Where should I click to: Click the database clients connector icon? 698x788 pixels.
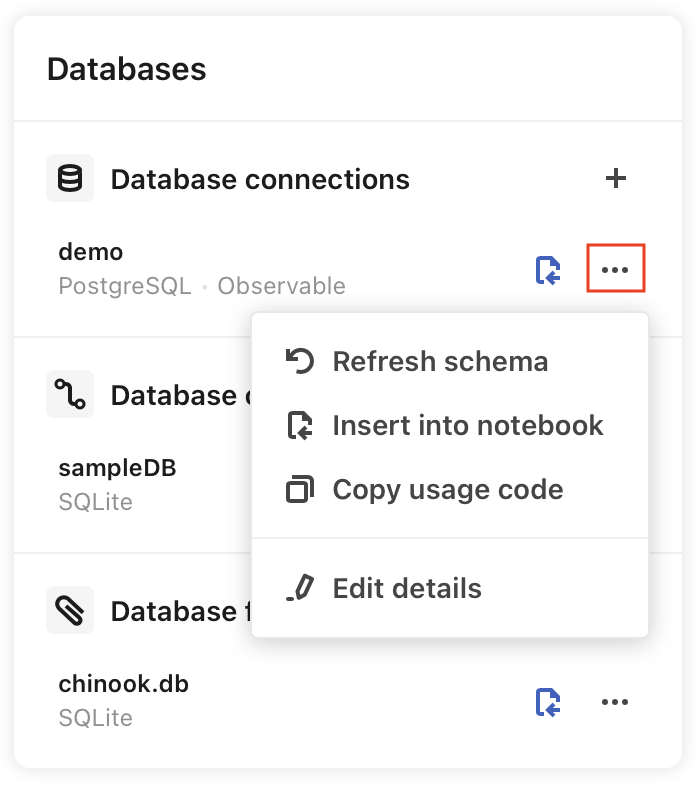click(70, 394)
